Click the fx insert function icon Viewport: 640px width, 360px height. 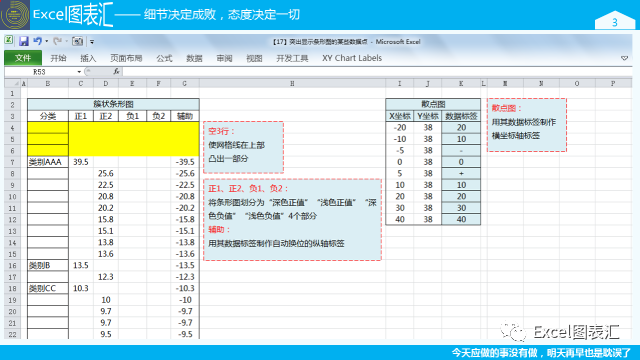(116, 71)
